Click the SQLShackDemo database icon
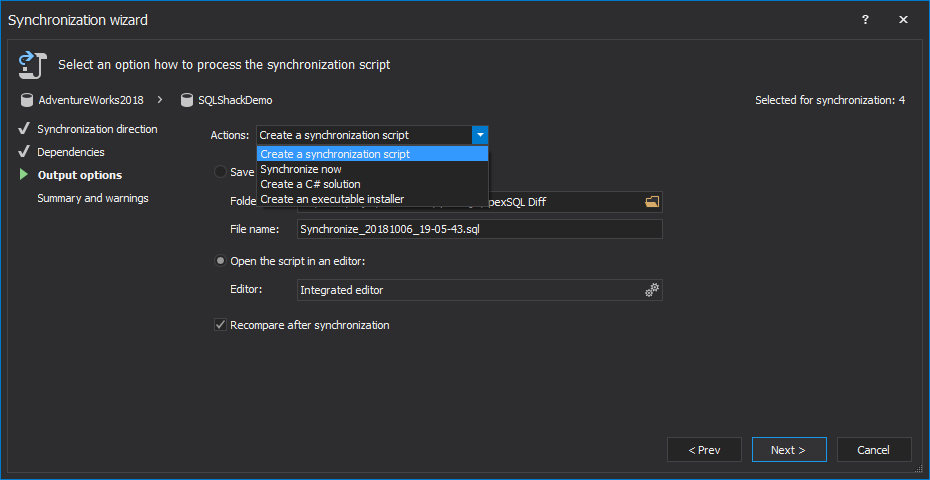Image resolution: width=930 pixels, height=480 pixels. 187,100
